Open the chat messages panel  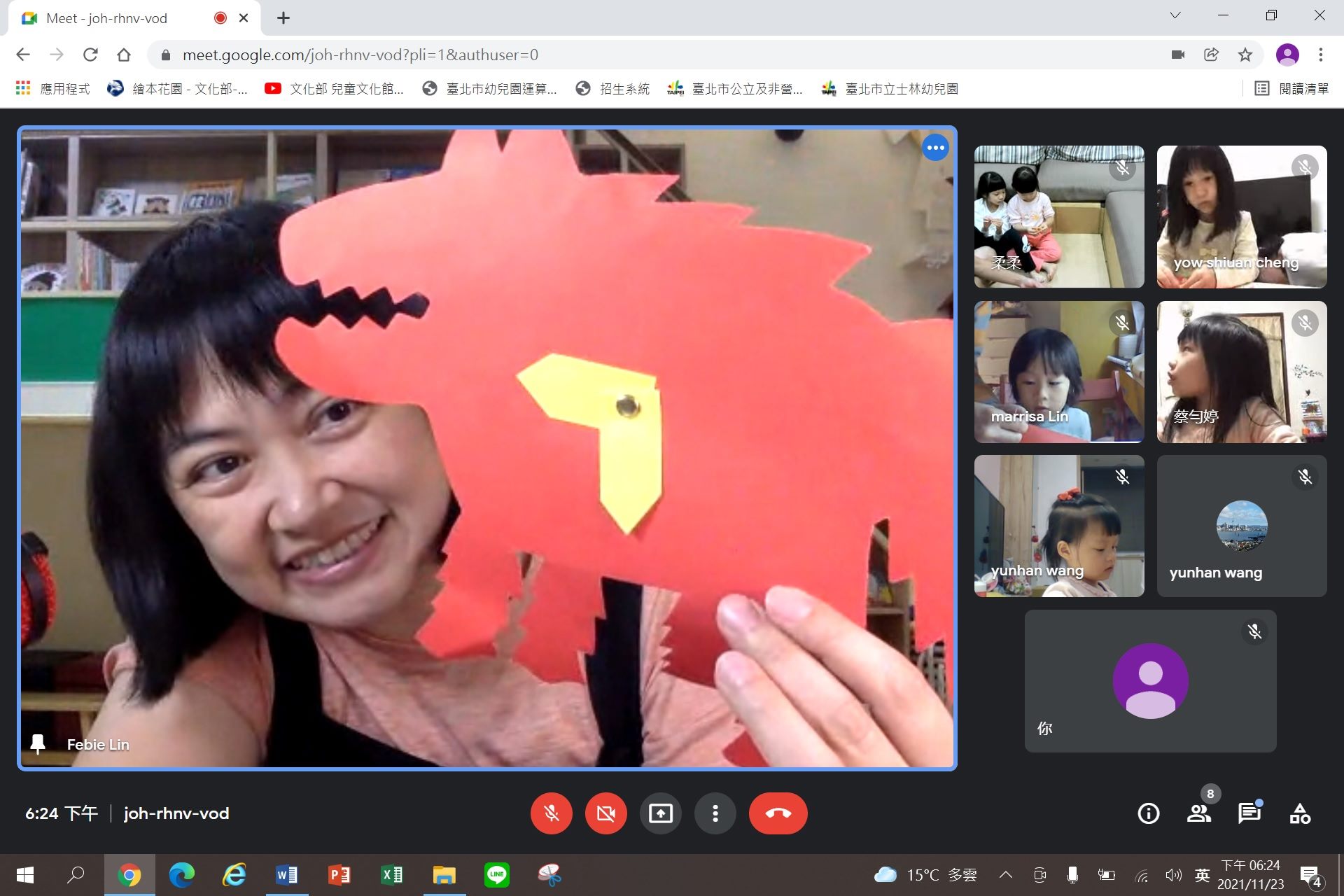[1249, 813]
